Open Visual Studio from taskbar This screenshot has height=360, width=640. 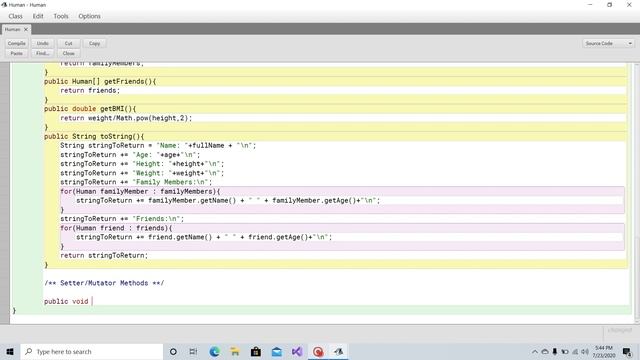click(297, 351)
